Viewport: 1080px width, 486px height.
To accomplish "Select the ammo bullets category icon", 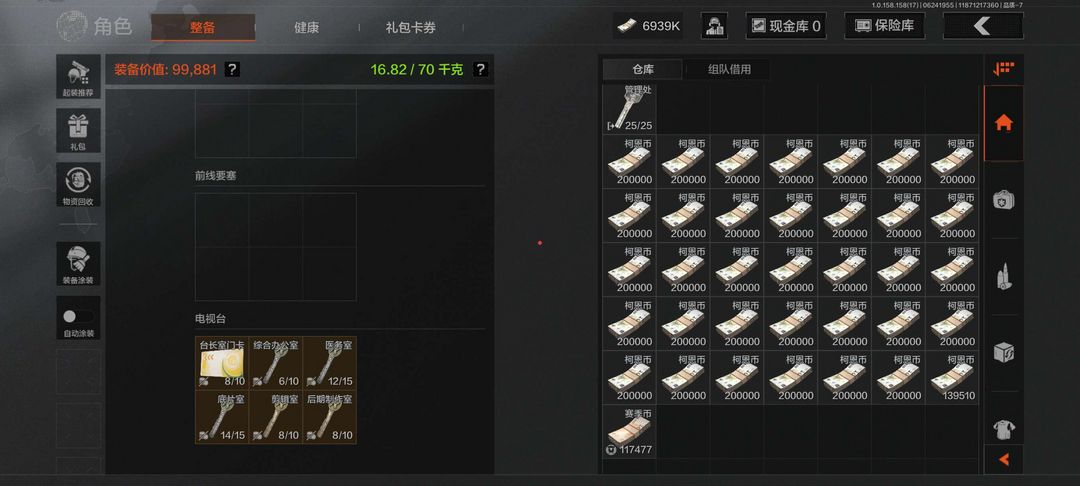I will (x=1004, y=277).
